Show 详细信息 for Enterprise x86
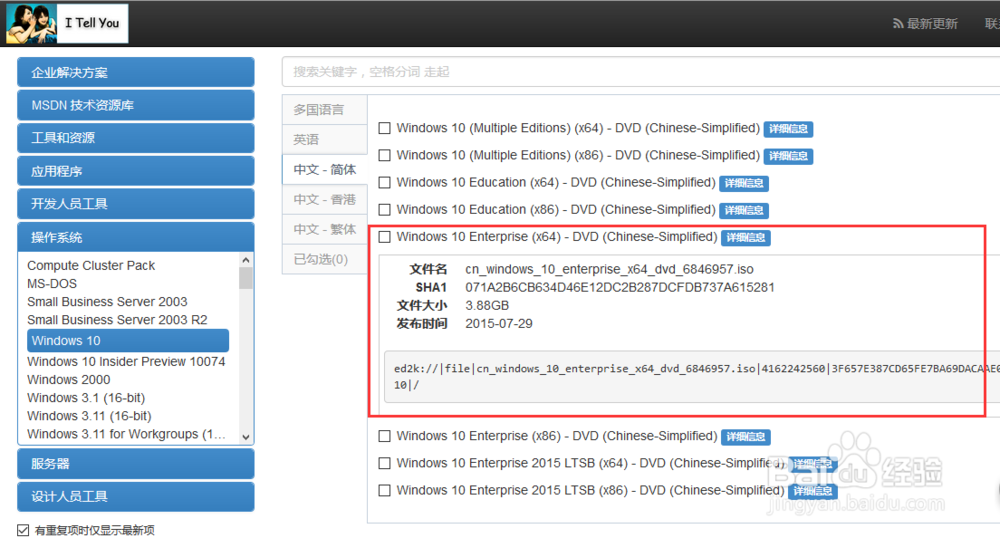 746,437
